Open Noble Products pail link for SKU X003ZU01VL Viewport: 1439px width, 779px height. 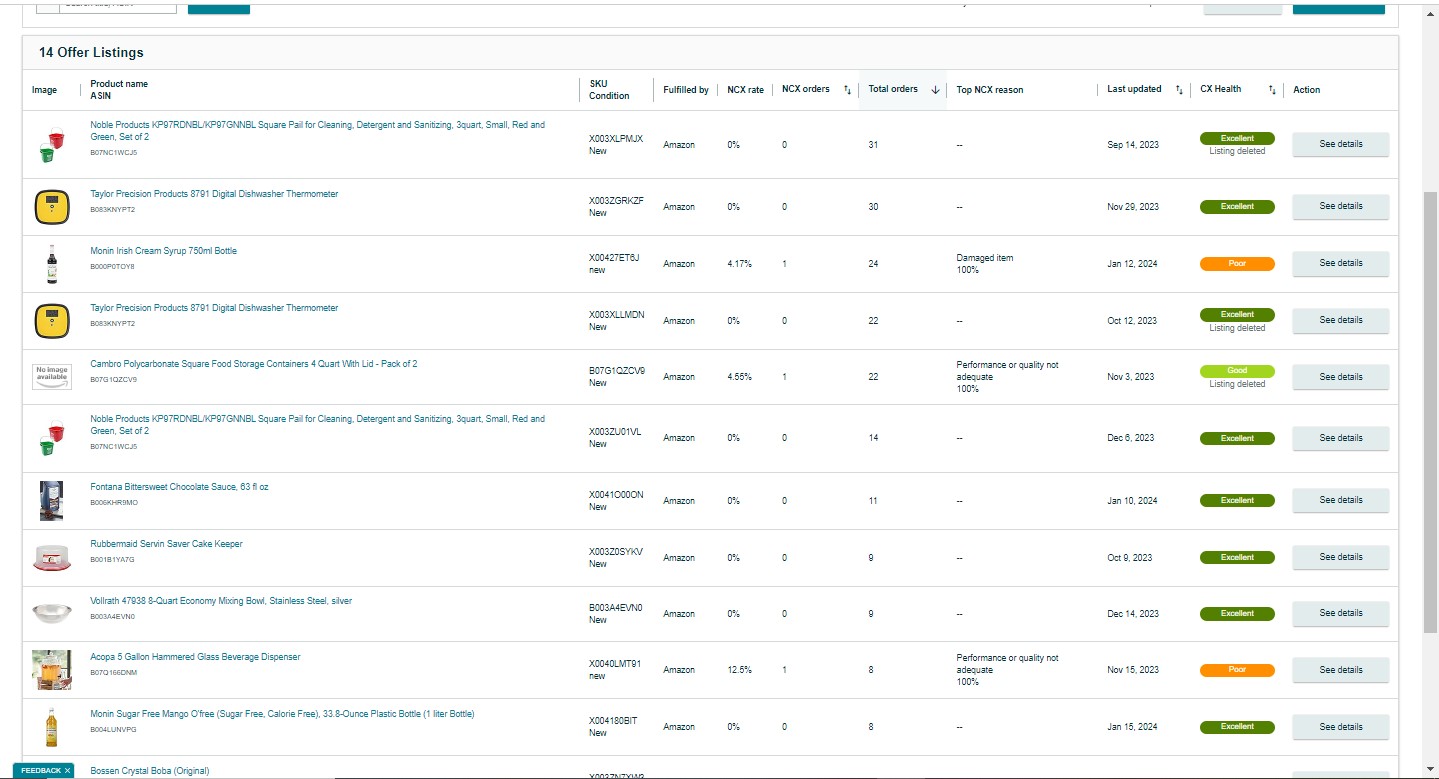click(x=318, y=425)
